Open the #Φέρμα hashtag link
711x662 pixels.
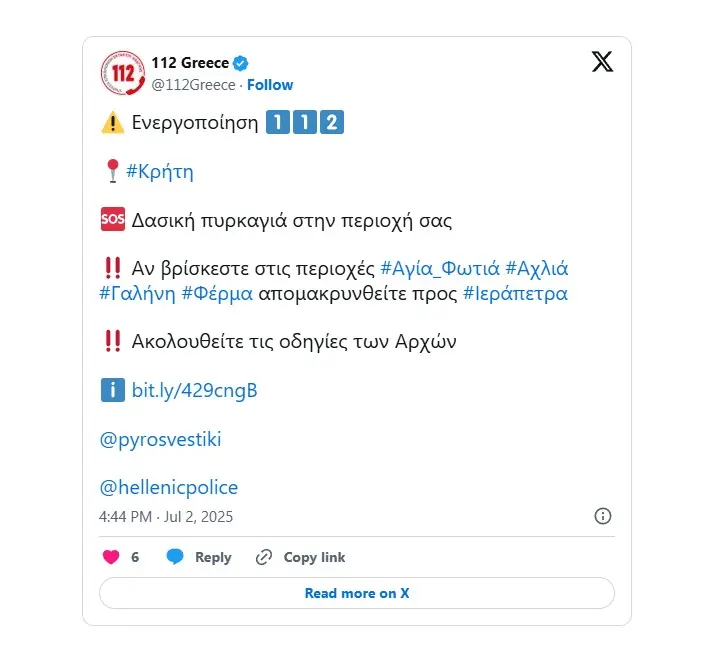(217, 293)
